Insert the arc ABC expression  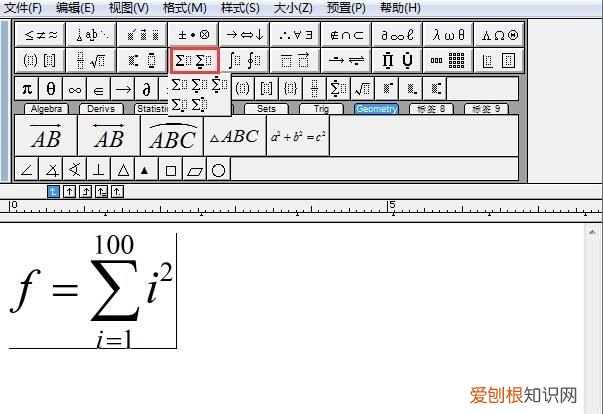172,136
